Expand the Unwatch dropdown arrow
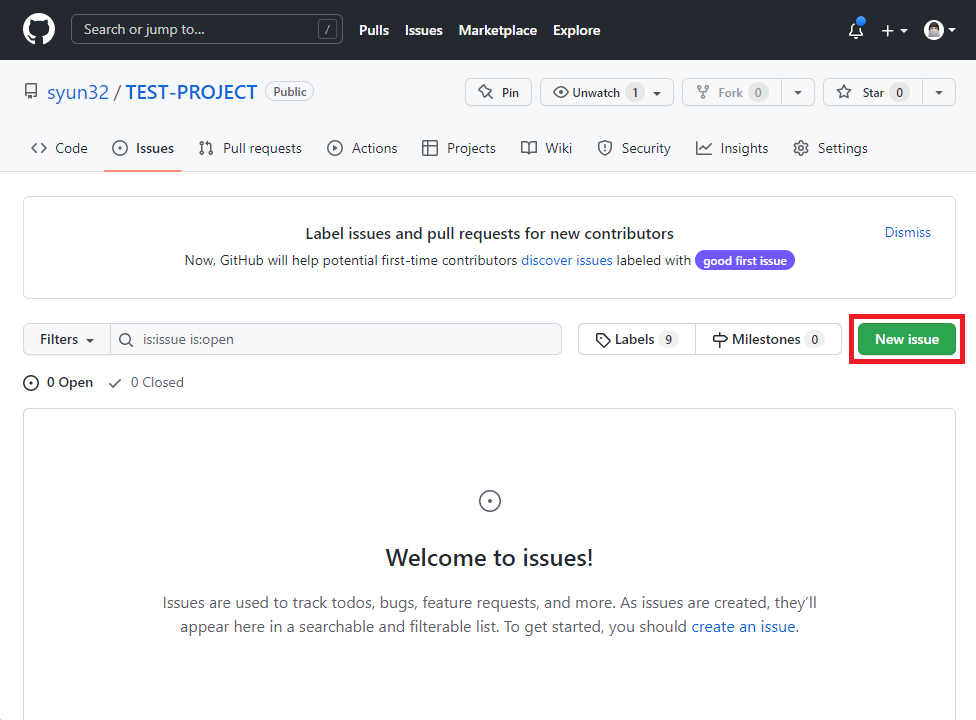 pos(658,93)
